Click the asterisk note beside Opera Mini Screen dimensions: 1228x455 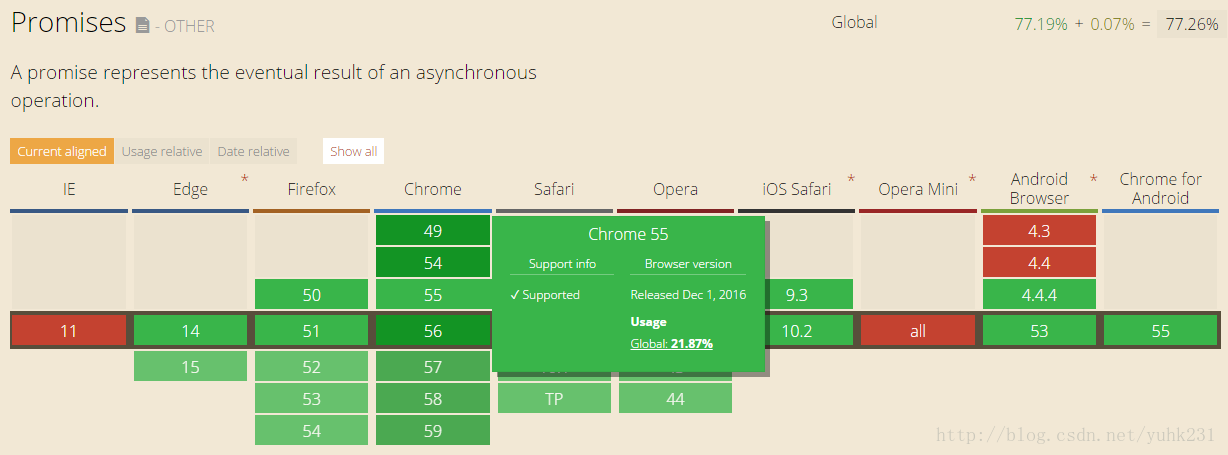point(972,180)
